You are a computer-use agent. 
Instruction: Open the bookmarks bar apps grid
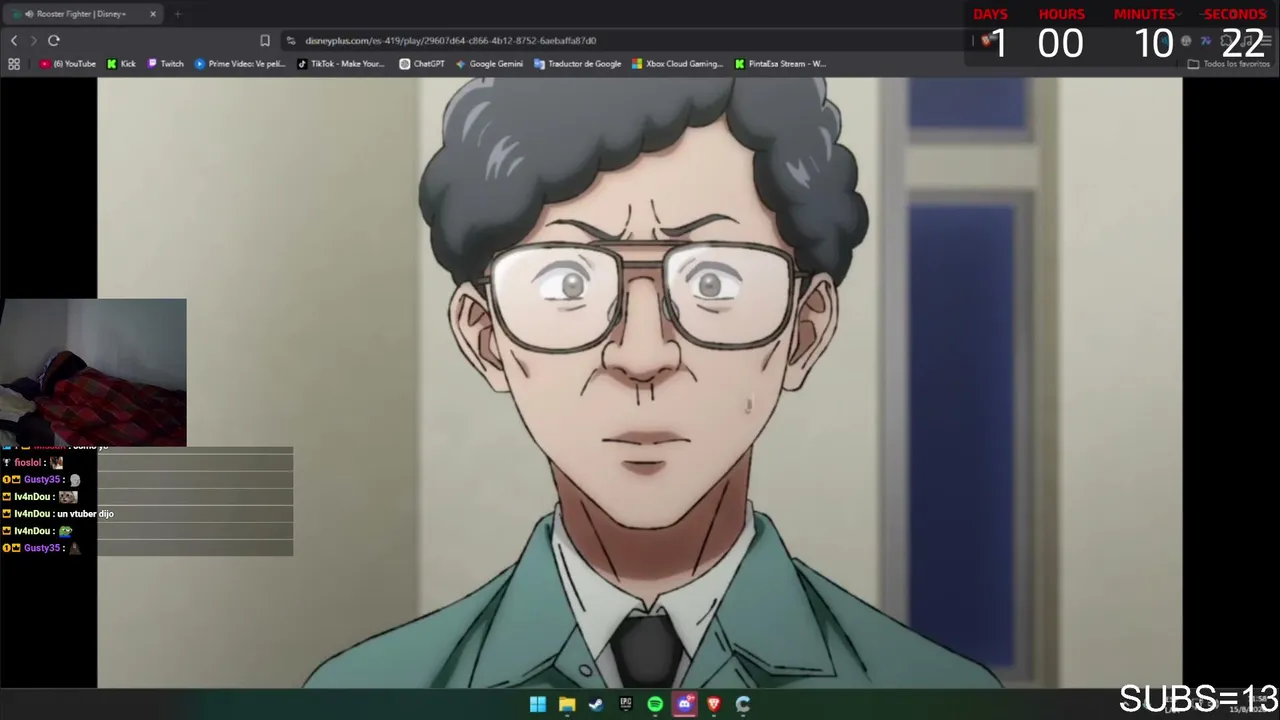coord(14,64)
